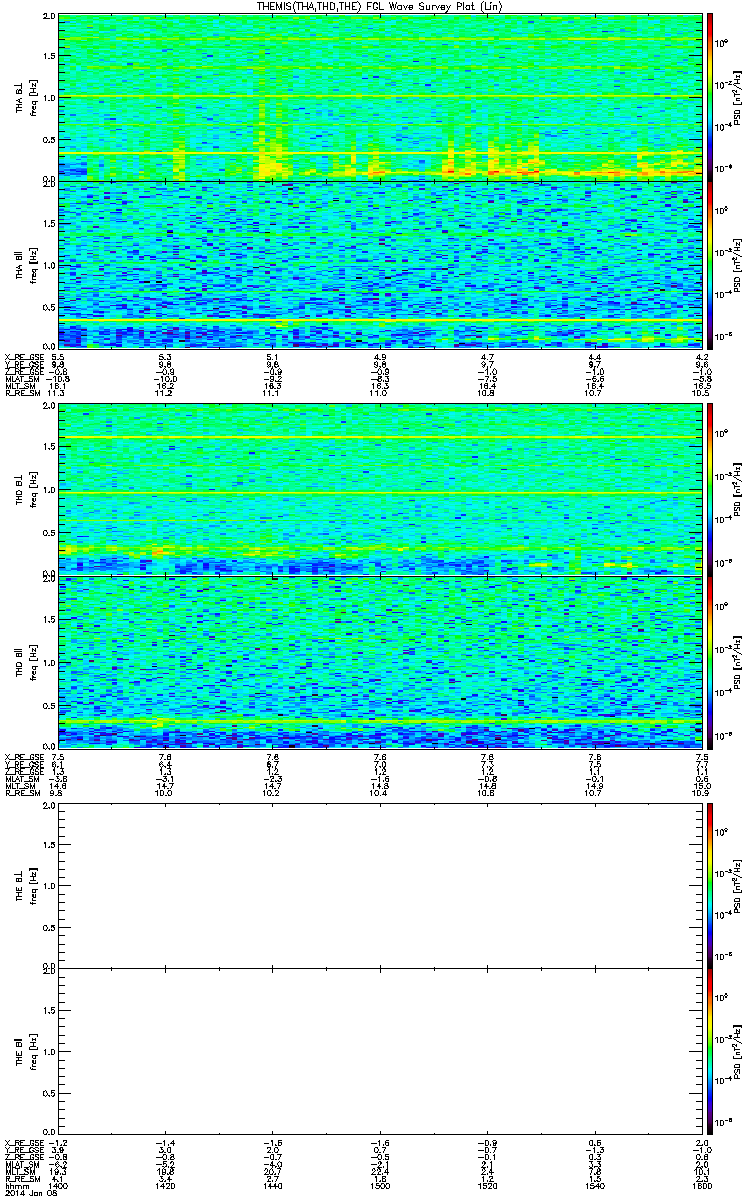Click the 'THD BL freq [Hz]' axis label
Viewport: 750px width, 1200px height.
26,490
